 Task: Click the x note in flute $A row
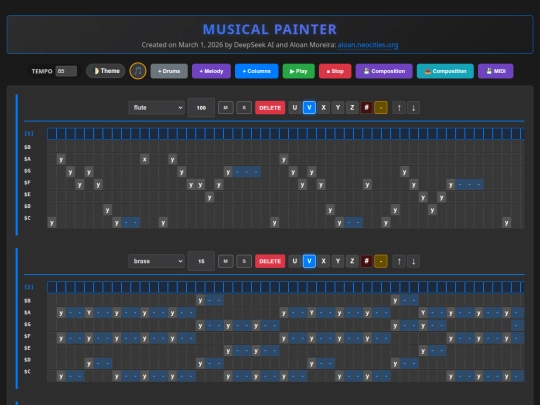tap(145, 159)
